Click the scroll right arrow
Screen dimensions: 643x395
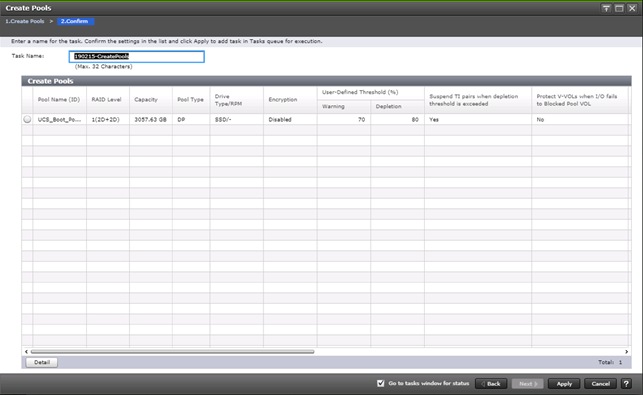(626, 352)
